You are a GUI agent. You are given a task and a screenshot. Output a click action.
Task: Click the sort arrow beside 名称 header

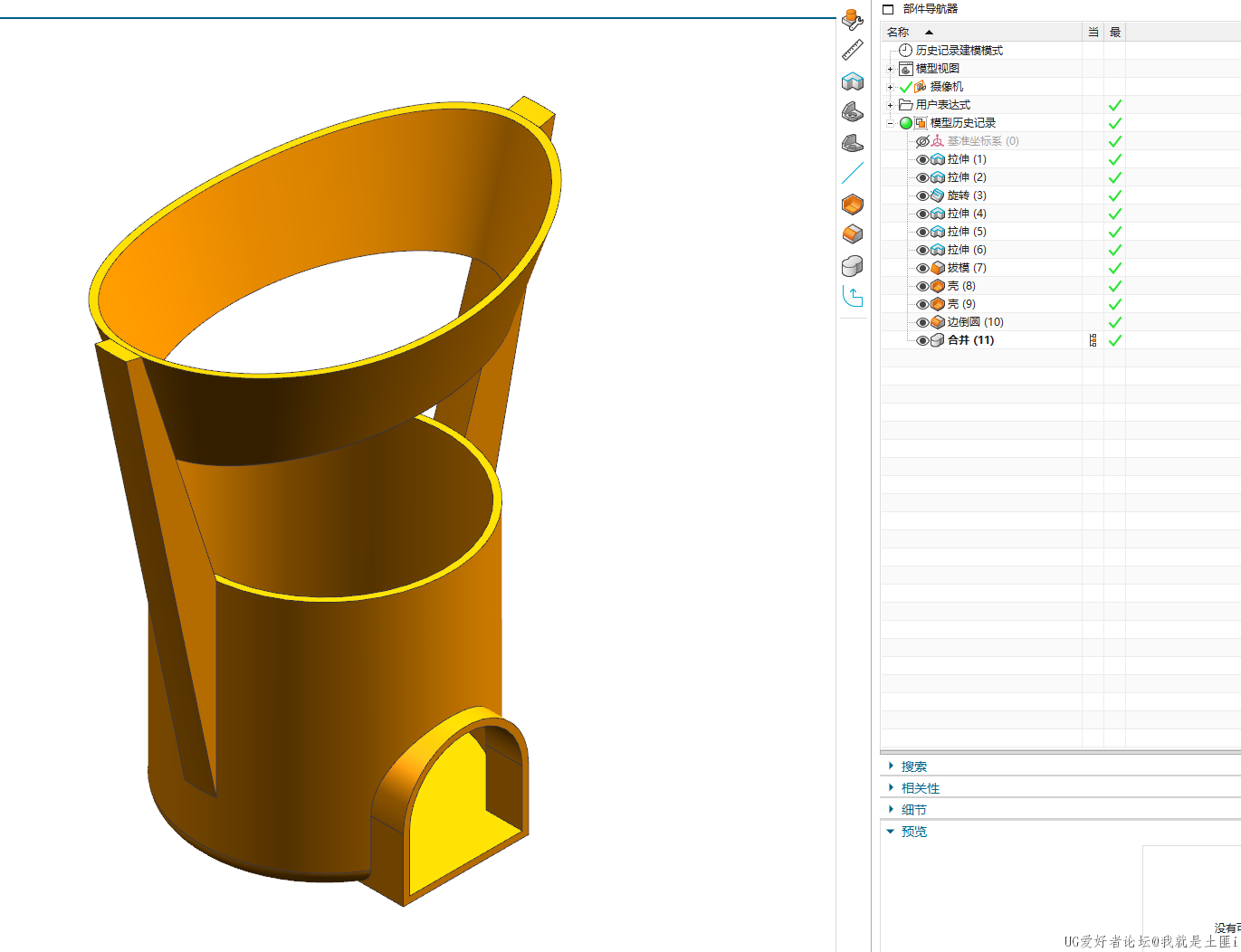929,33
